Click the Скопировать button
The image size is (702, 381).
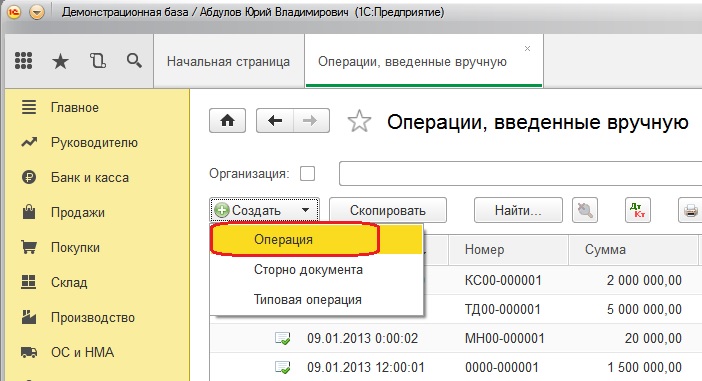(388, 210)
